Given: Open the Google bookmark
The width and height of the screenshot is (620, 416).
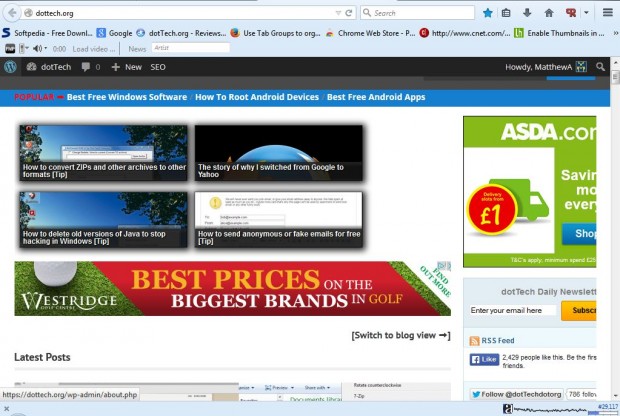Looking at the screenshot, I should click(x=115, y=33).
